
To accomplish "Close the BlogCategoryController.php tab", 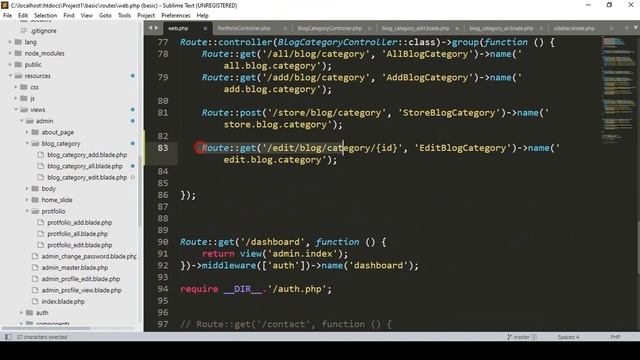I will (369, 28).
